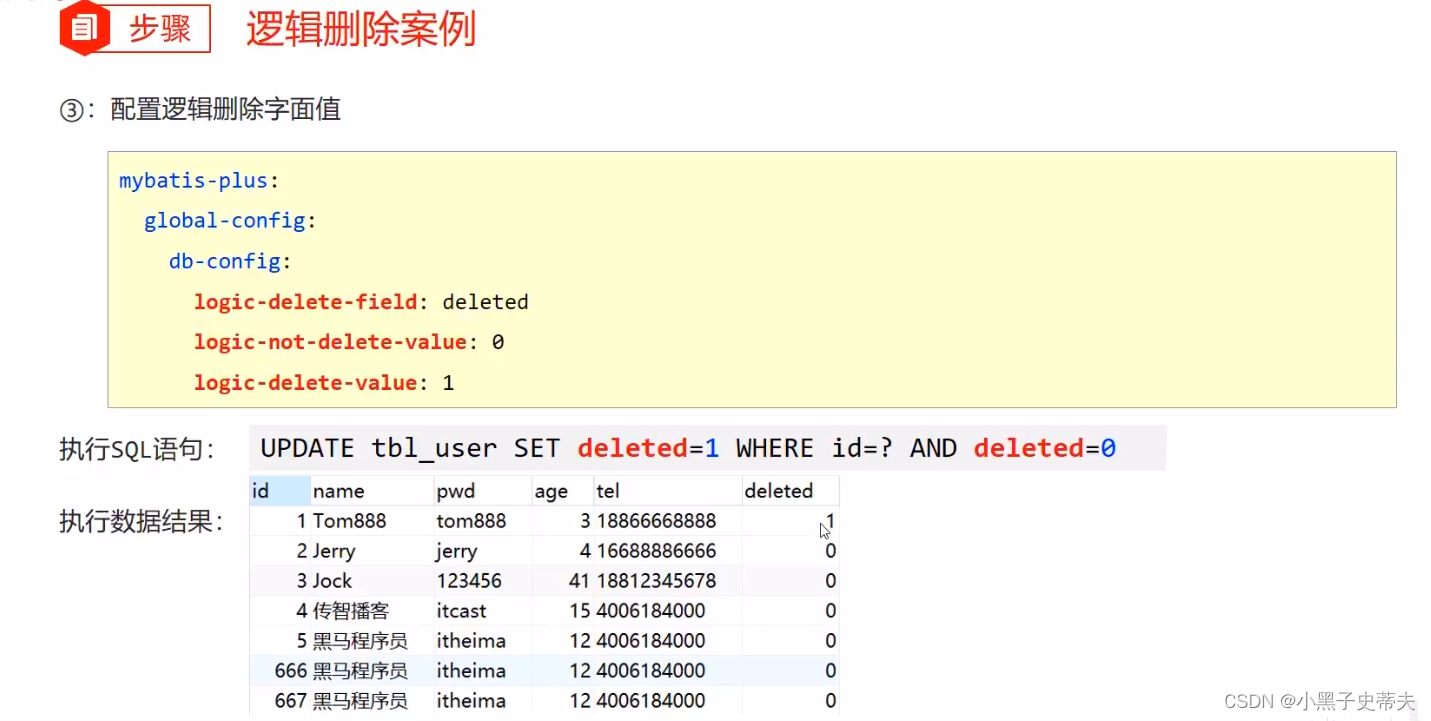Click the red hexagon document icon beside 步骤
Screen dimensions: 1431x721
tap(85, 28)
